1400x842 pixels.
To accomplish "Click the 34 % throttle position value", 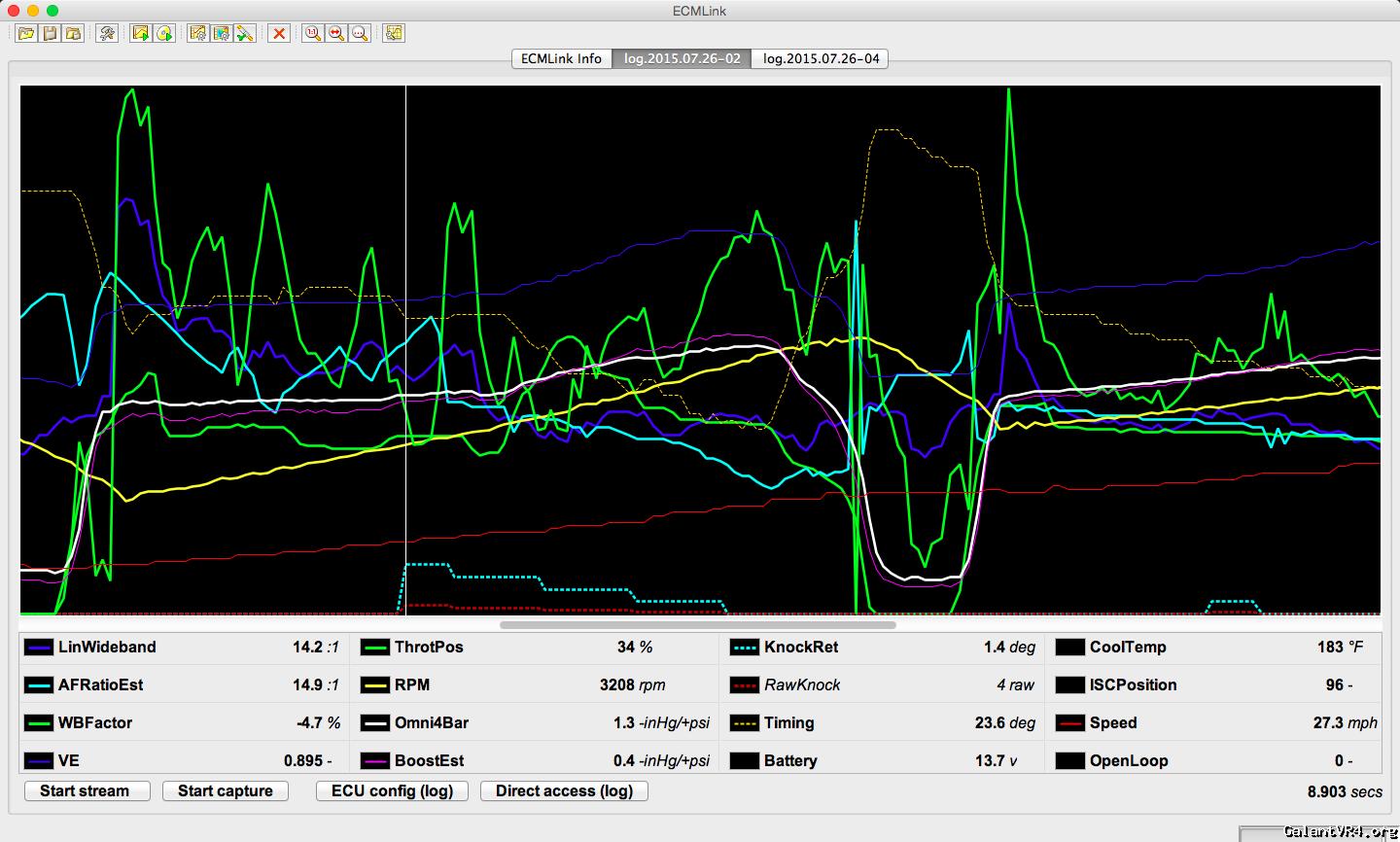I will pos(634,648).
